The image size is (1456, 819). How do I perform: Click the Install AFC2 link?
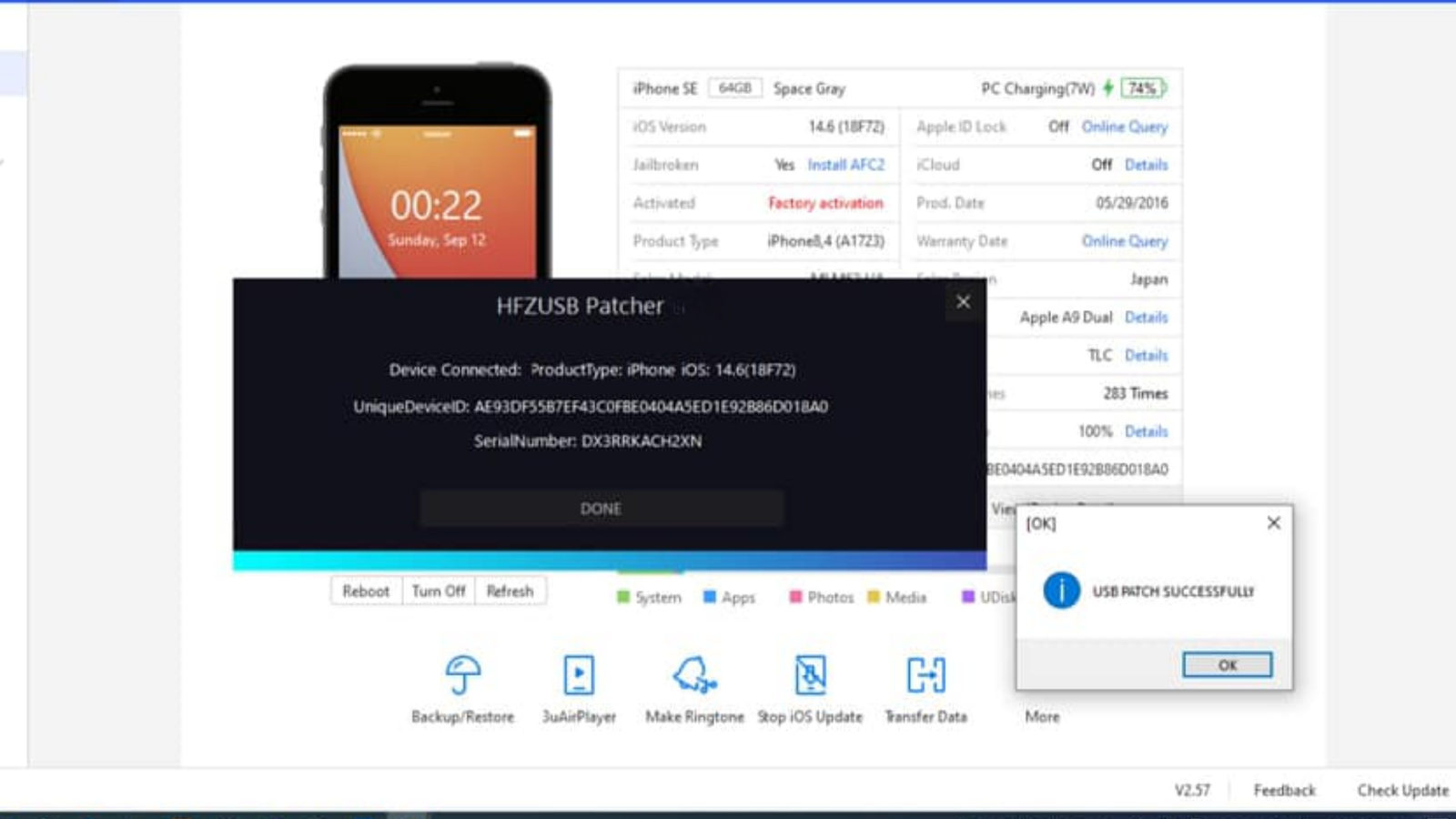pyautogui.click(x=846, y=165)
